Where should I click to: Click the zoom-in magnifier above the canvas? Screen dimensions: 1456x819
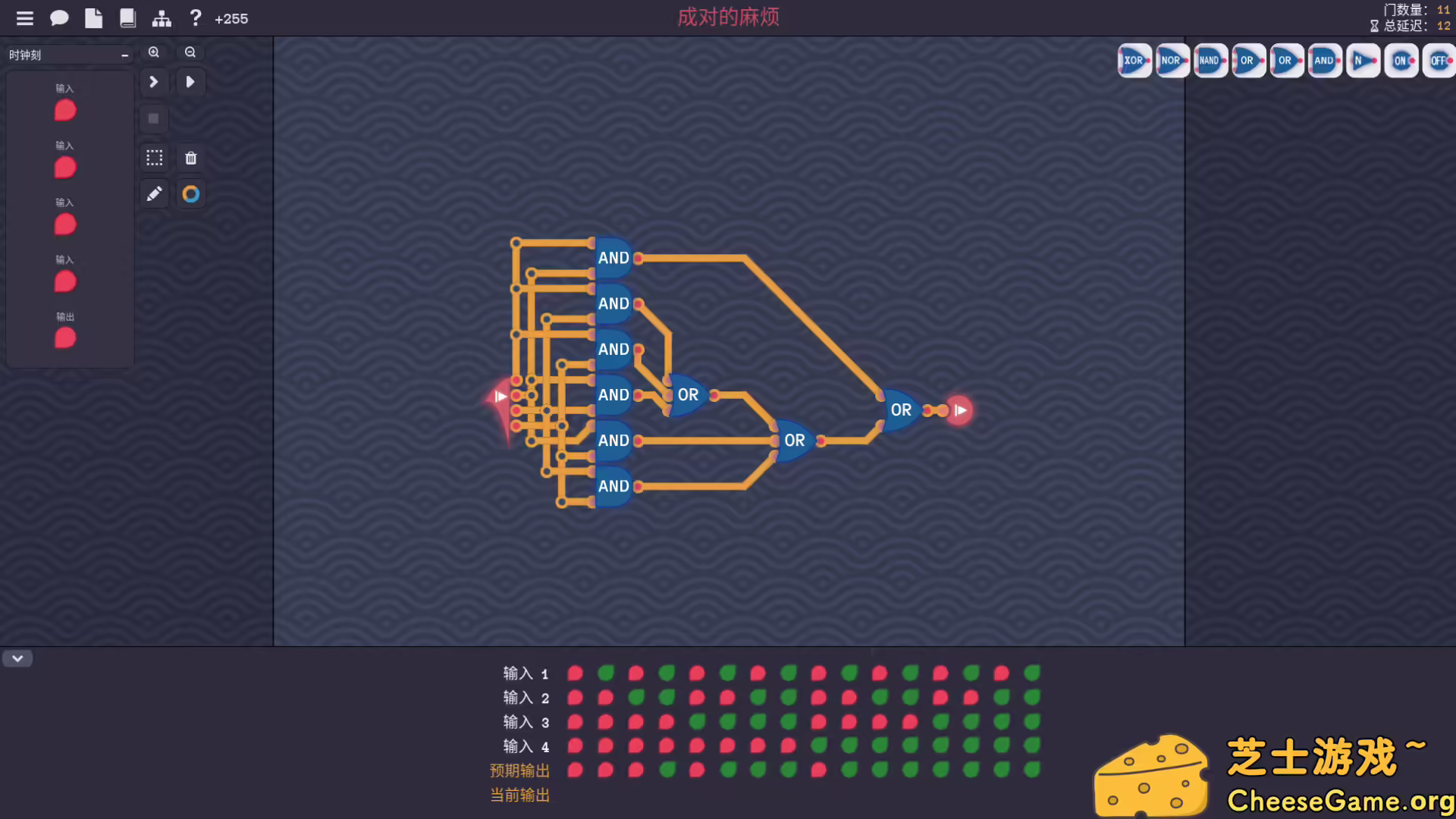point(154,52)
